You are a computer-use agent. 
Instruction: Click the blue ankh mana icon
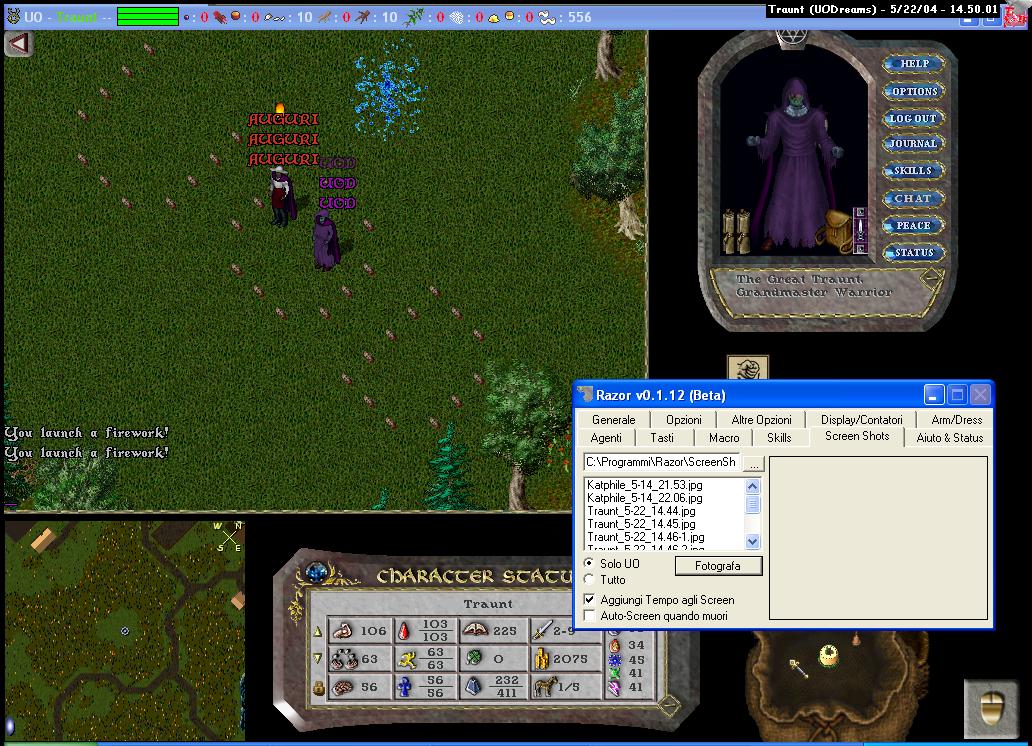tap(405, 687)
